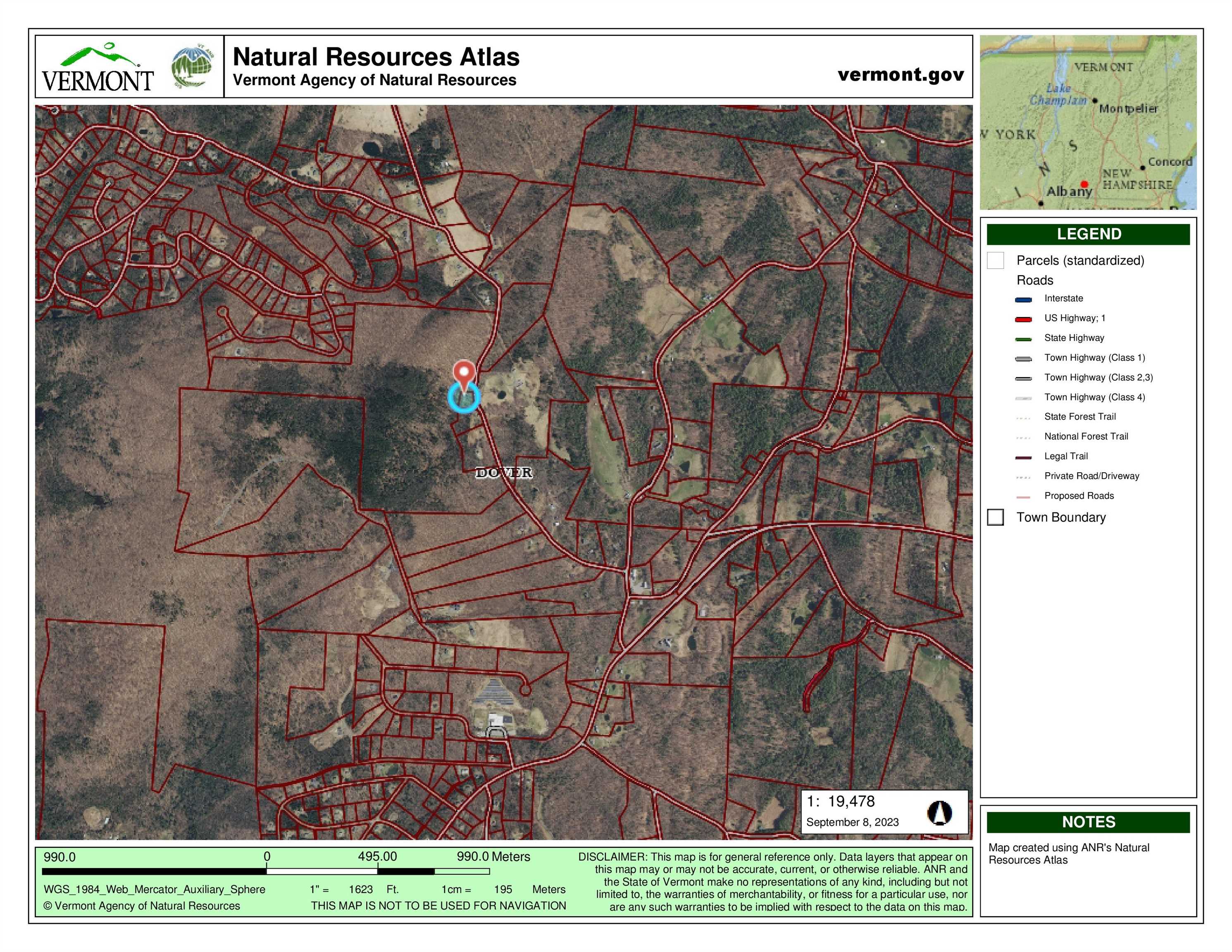Click the State Highway green line symbol
The height and width of the screenshot is (952, 1232).
[1023, 339]
